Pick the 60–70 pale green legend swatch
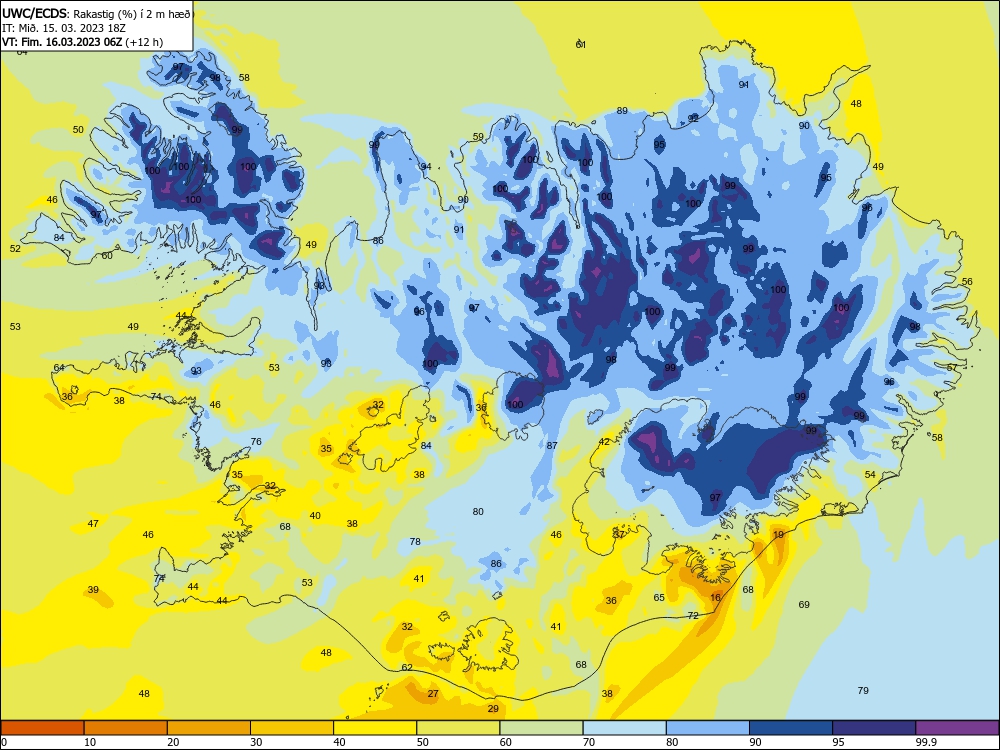 [x=541, y=728]
